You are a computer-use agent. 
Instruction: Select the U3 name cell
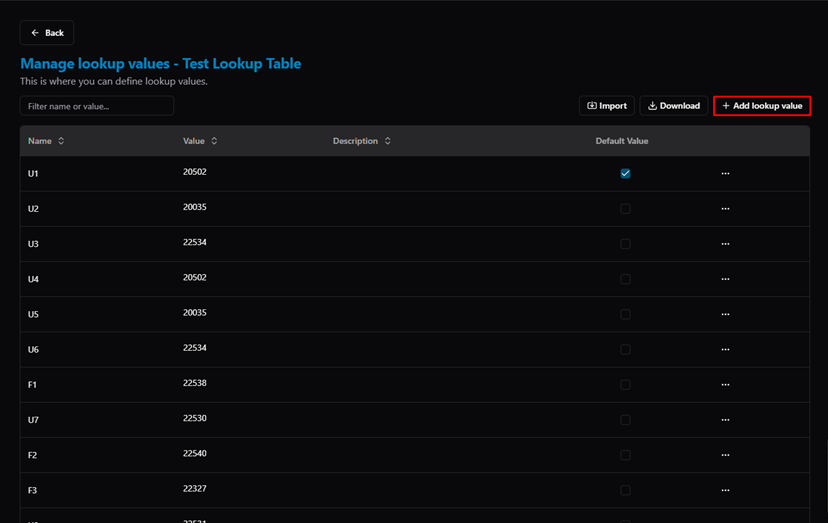(33, 244)
